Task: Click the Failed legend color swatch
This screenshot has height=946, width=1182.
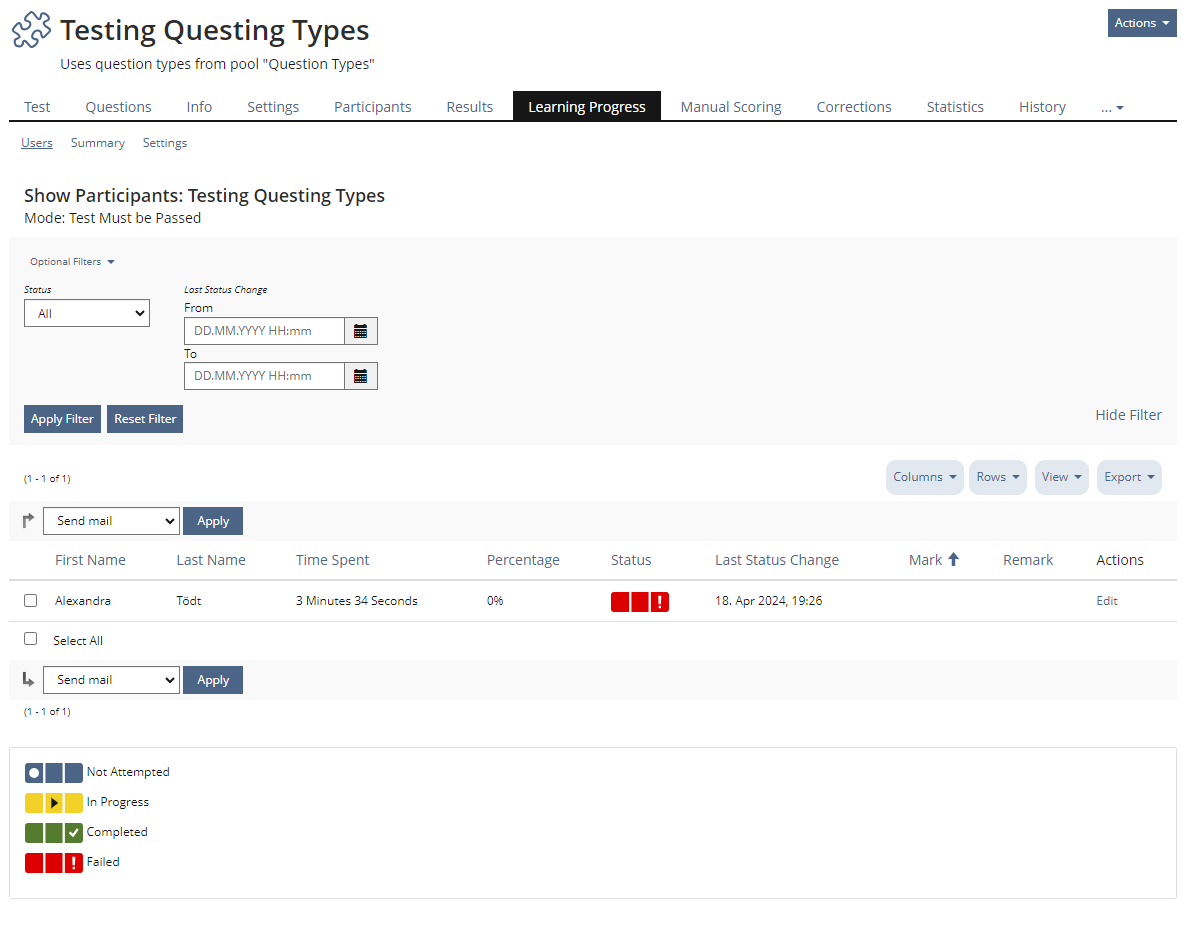Action: 54,862
